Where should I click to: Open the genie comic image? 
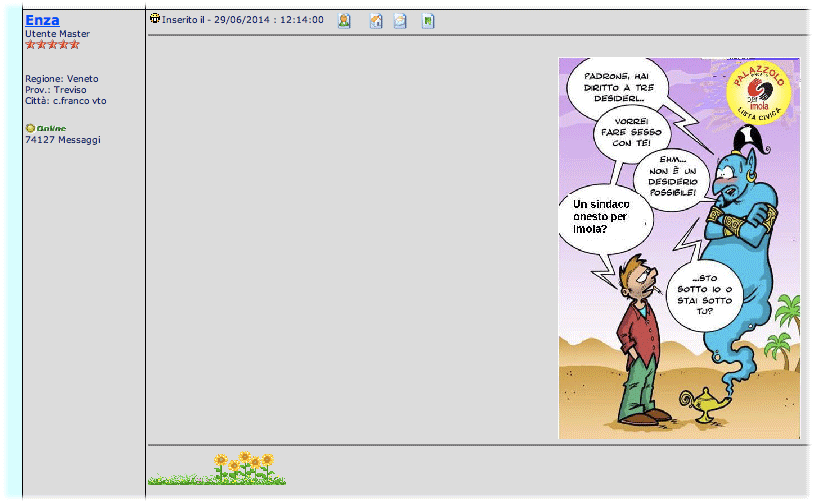pyautogui.click(x=679, y=248)
